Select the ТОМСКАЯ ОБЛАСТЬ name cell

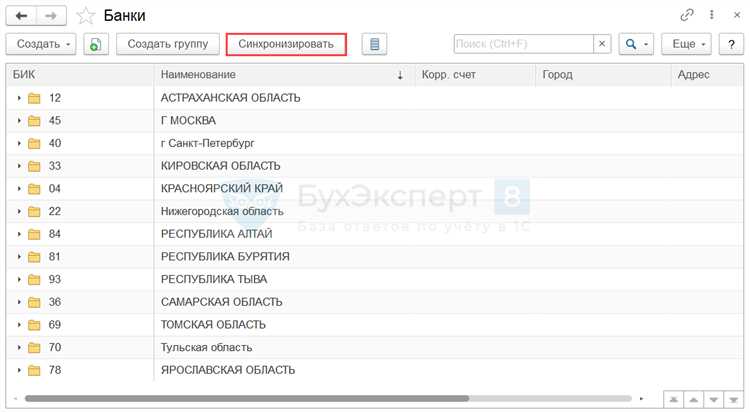point(284,325)
